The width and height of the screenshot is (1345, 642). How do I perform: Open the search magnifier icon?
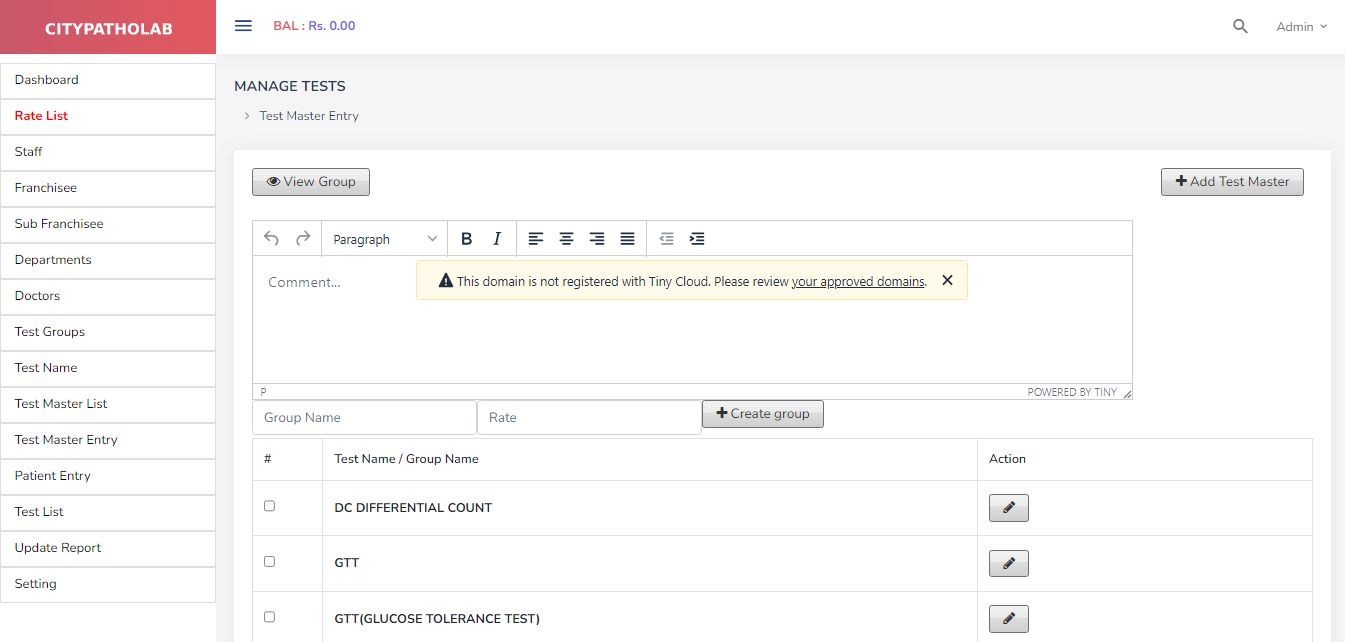[x=1240, y=27]
